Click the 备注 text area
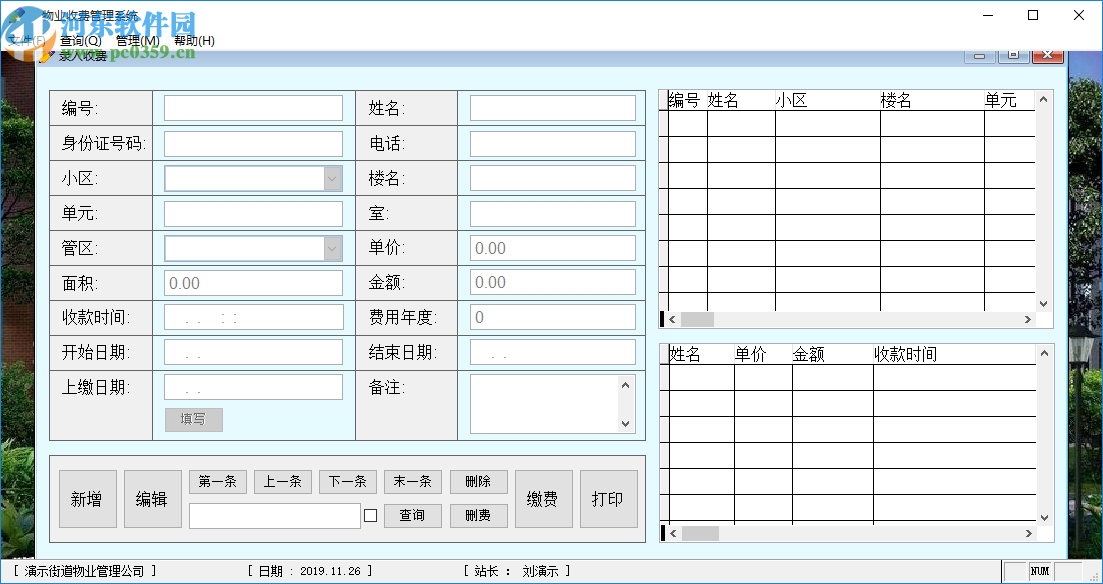 click(544, 404)
